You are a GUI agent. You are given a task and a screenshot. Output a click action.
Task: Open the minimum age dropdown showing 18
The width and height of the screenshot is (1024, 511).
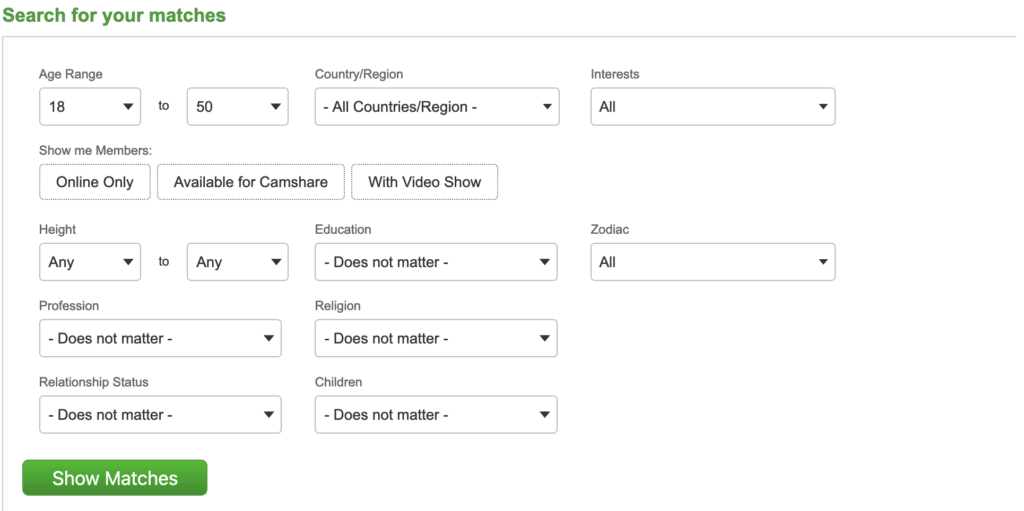click(x=90, y=107)
